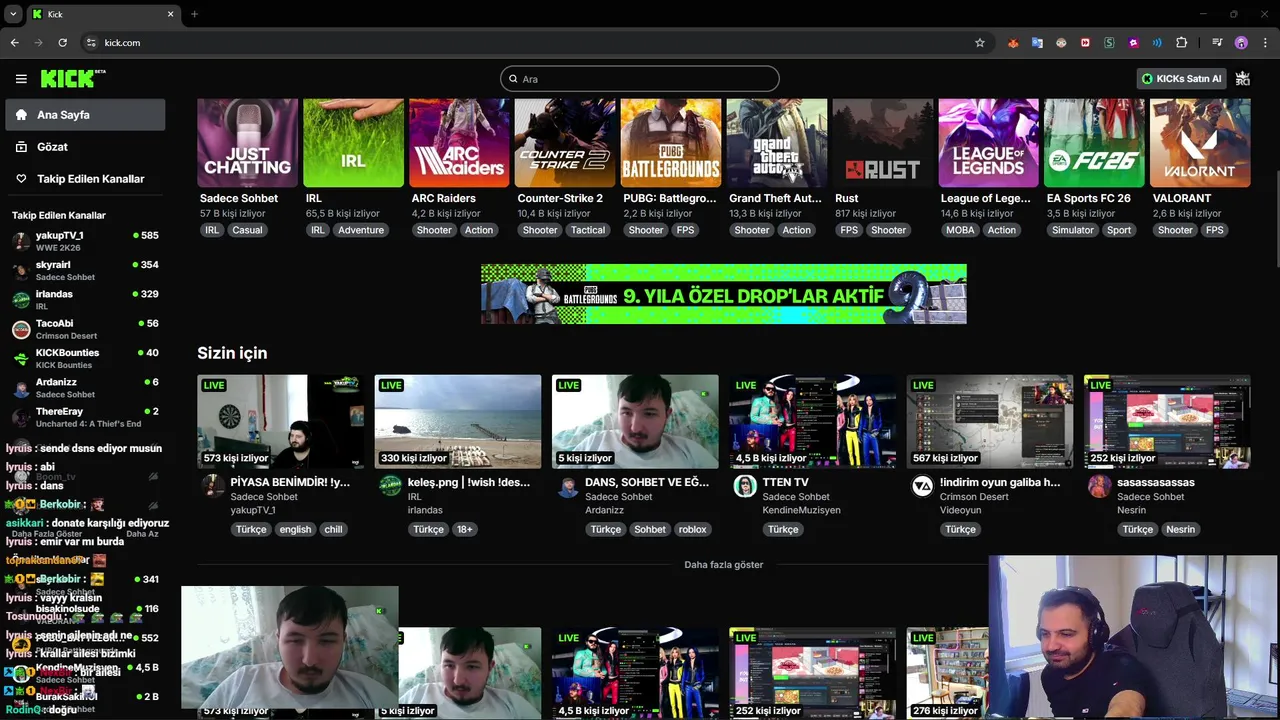Open the Gözat menu item
The image size is (1280, 720).
(x=85, y=147)
